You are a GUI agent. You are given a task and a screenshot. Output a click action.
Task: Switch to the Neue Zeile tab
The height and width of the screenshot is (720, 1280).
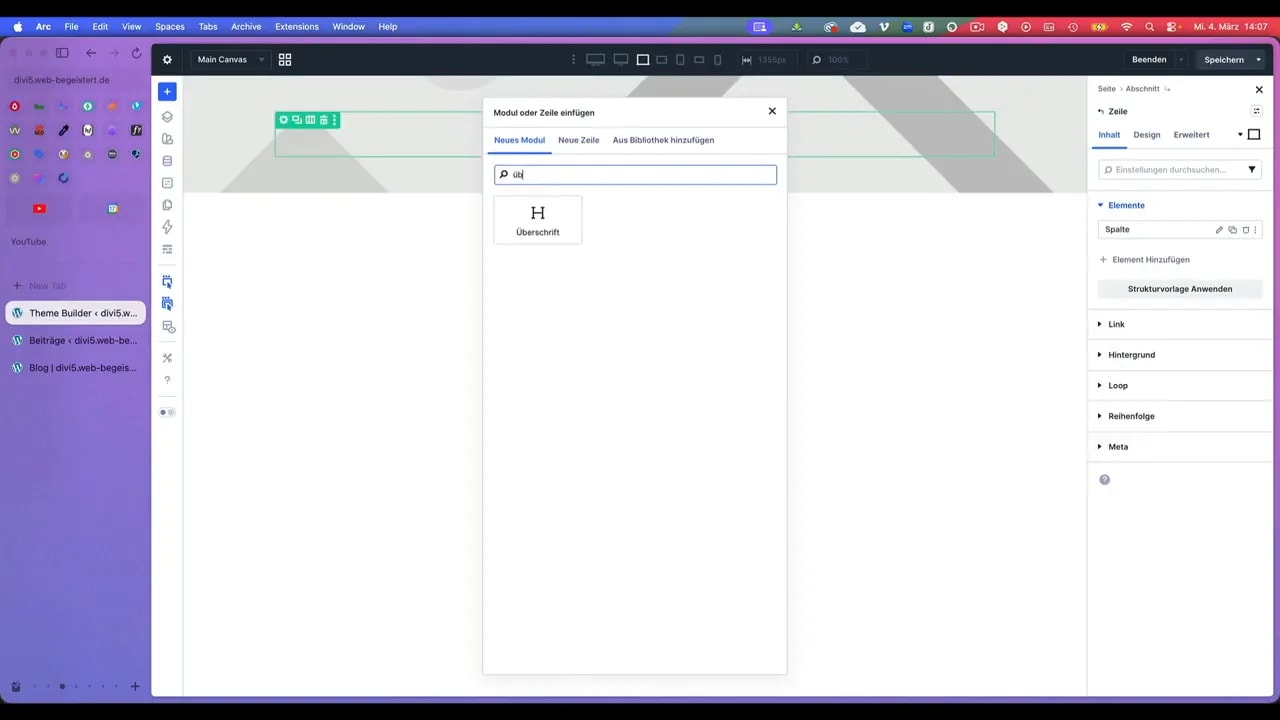click(578, 140)
